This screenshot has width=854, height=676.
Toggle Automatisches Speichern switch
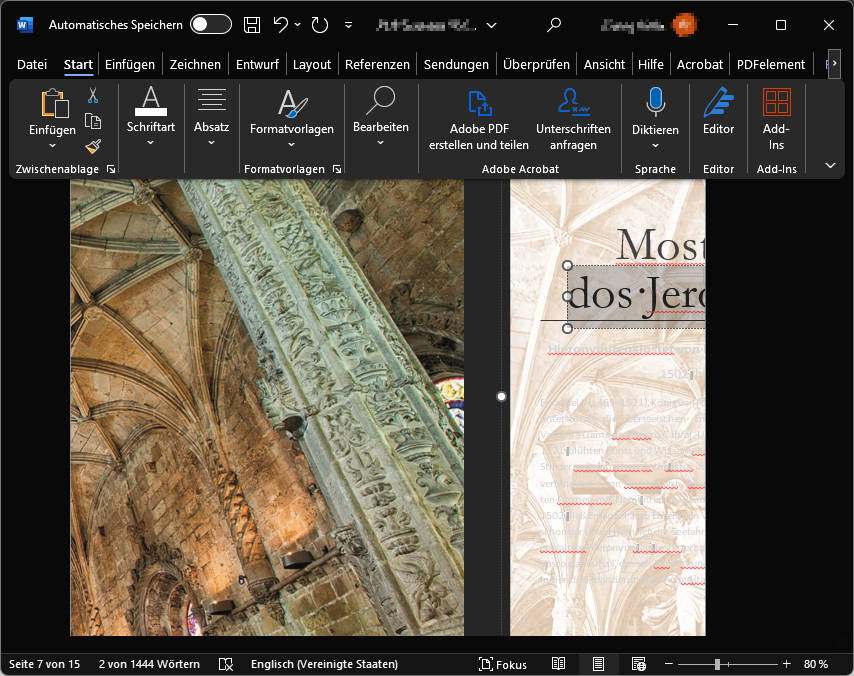210,25
